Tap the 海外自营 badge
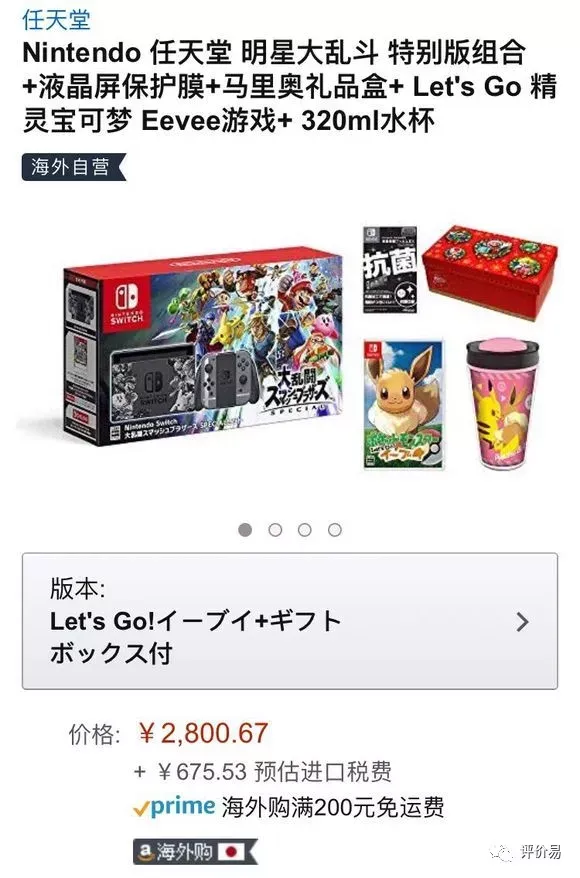 pos(74,167)
